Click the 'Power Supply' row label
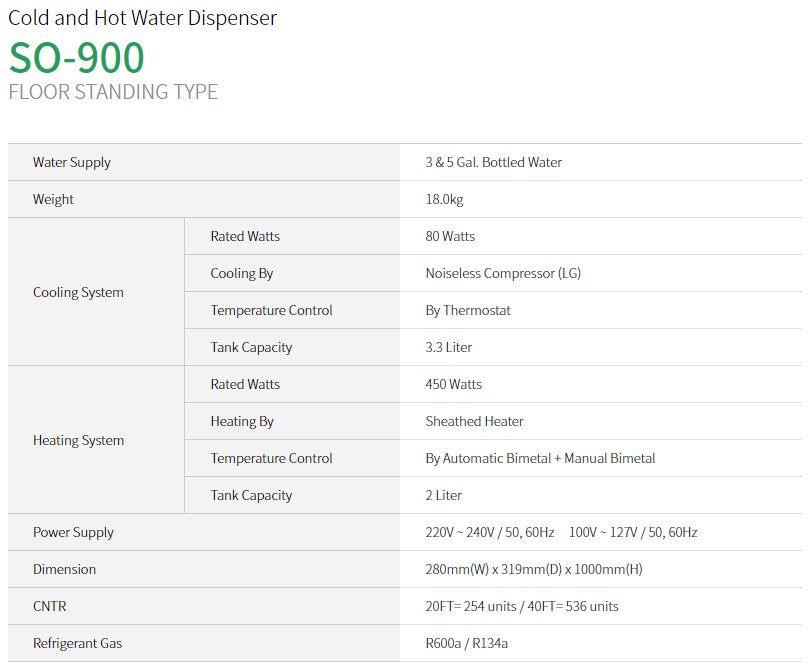Image resolution: width=808 pixels, height=672 pixels. coord(73,532)
